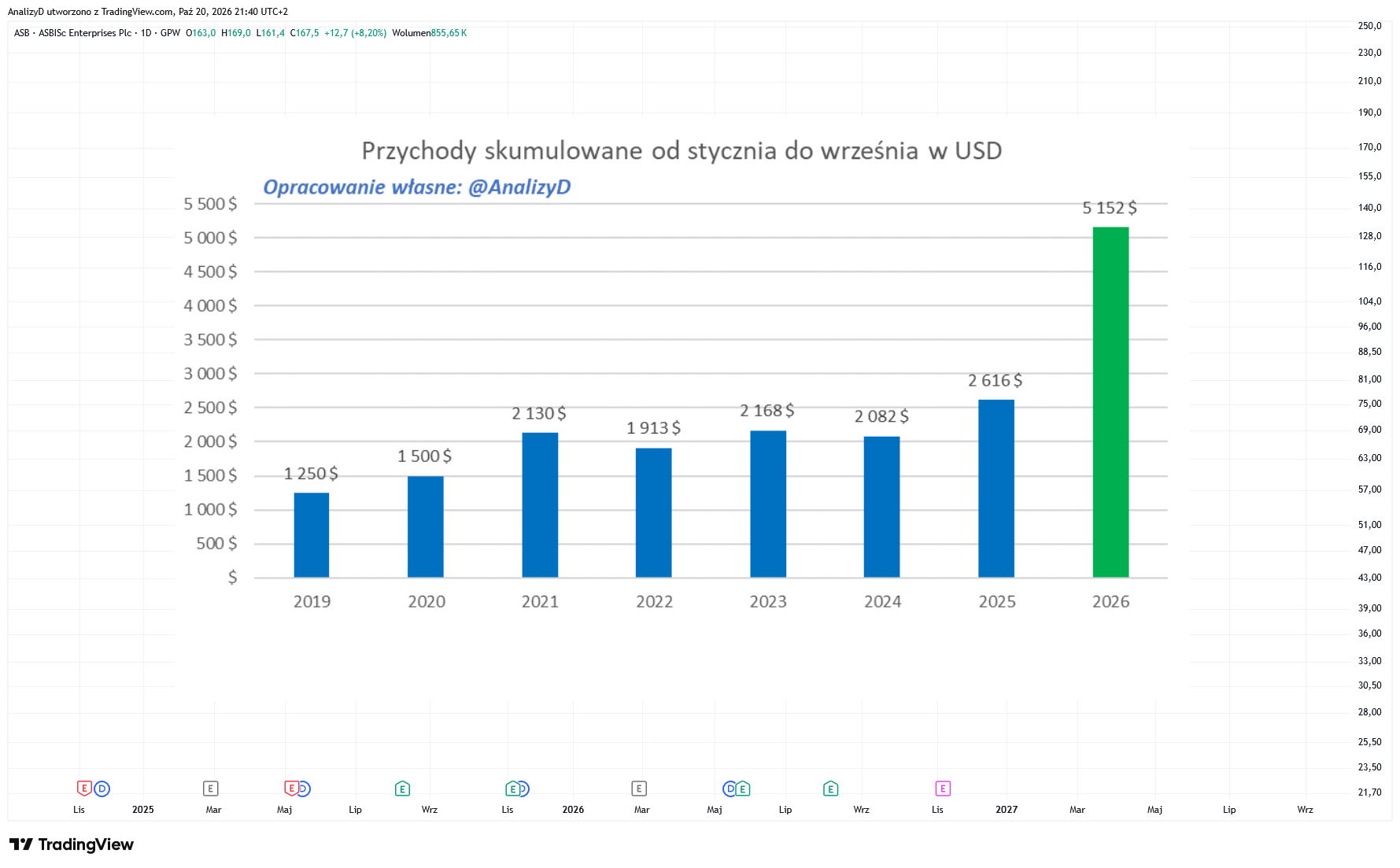This screenshot has height=868, width=1400.
Task: Click the gray E earnings marker above Mar 2026
Action: [639, 788]
